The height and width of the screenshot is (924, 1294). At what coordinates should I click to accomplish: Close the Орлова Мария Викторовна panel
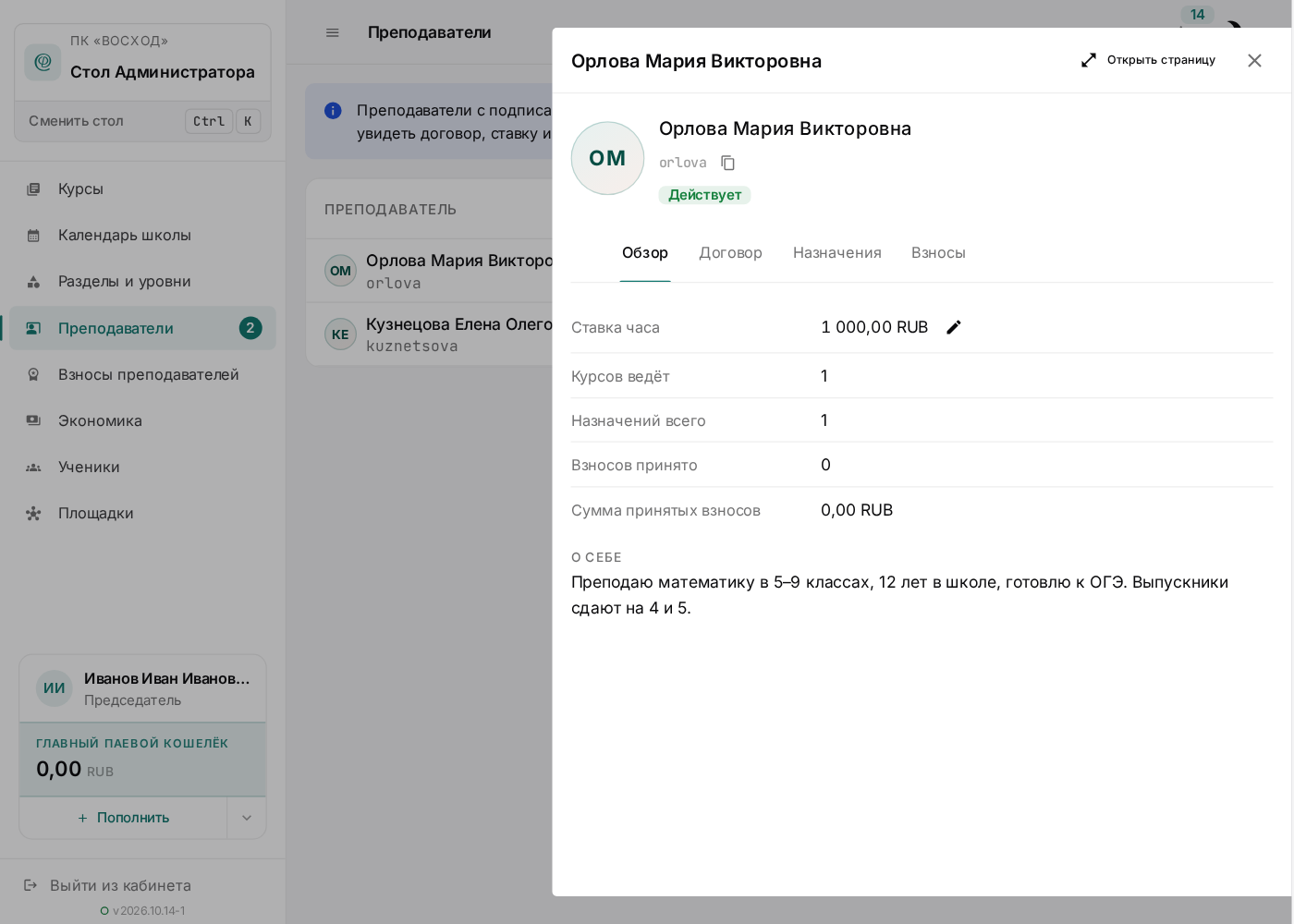(x=1254, y=60)
